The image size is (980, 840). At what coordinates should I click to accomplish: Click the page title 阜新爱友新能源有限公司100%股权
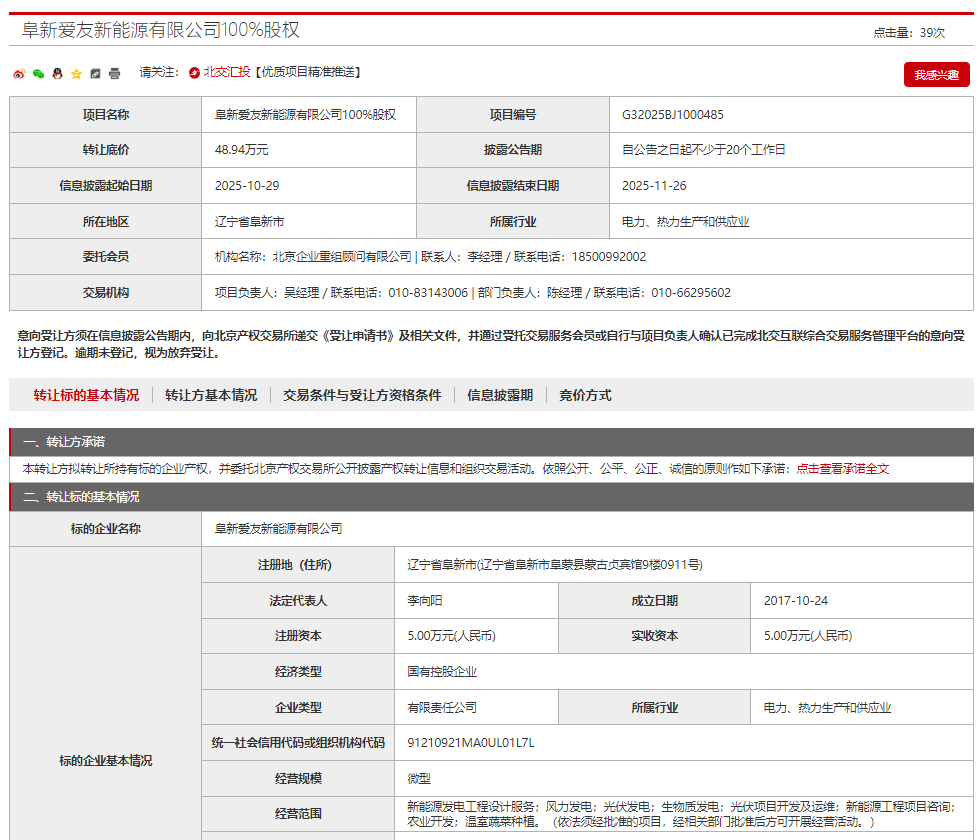coord(161,30)
